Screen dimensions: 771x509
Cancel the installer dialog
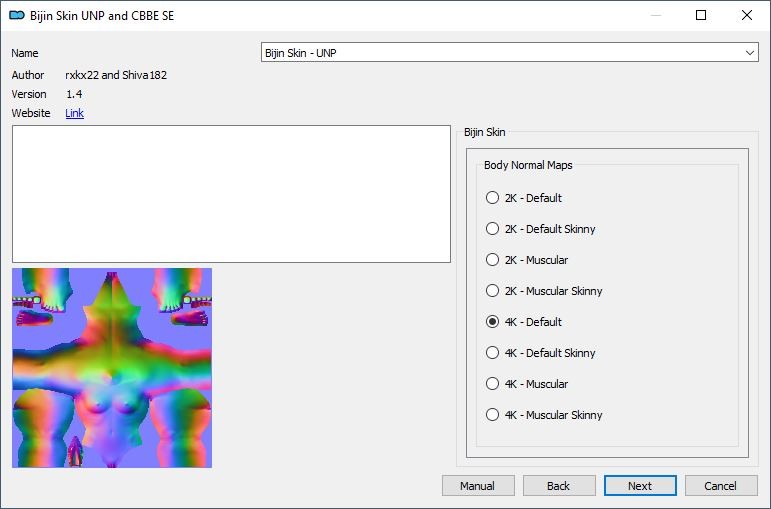pos(721,486)
